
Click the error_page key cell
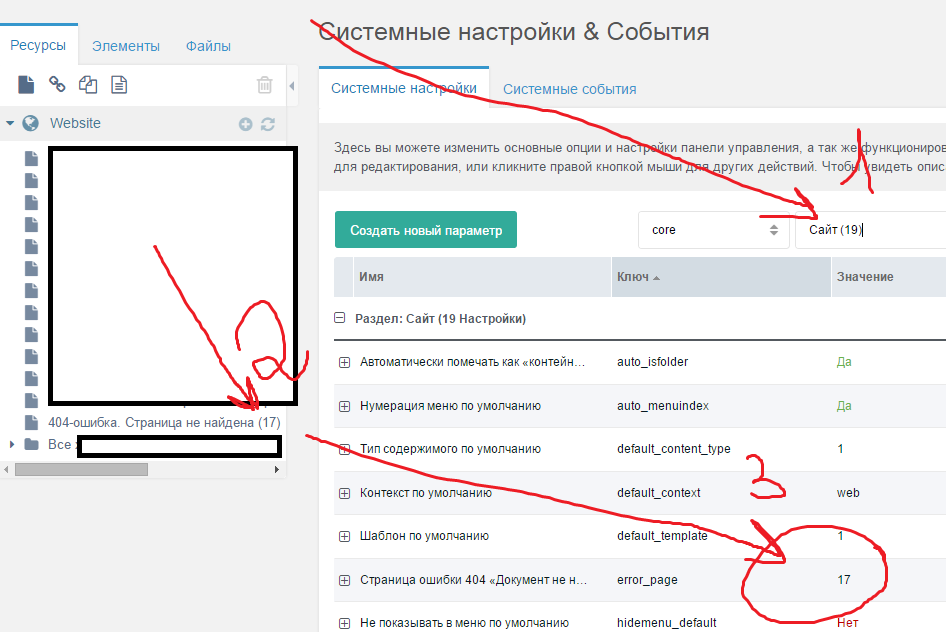647,580
